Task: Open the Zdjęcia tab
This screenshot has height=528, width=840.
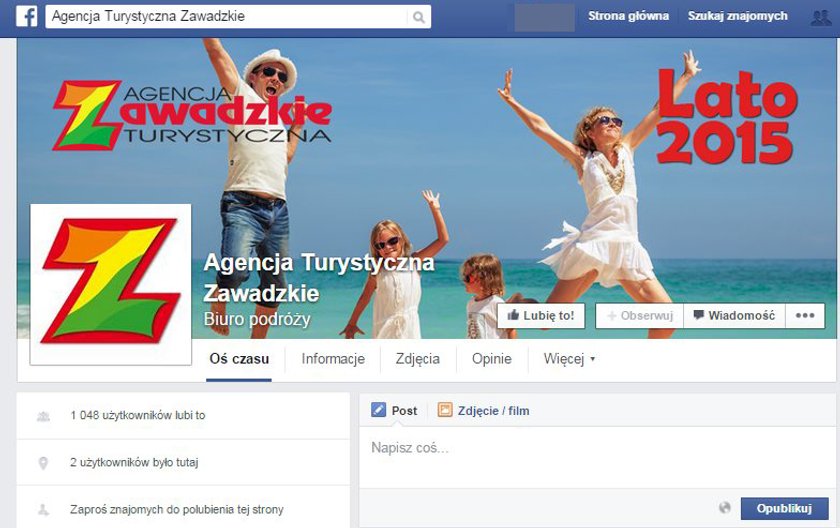Action: click(x=418, y=359)
